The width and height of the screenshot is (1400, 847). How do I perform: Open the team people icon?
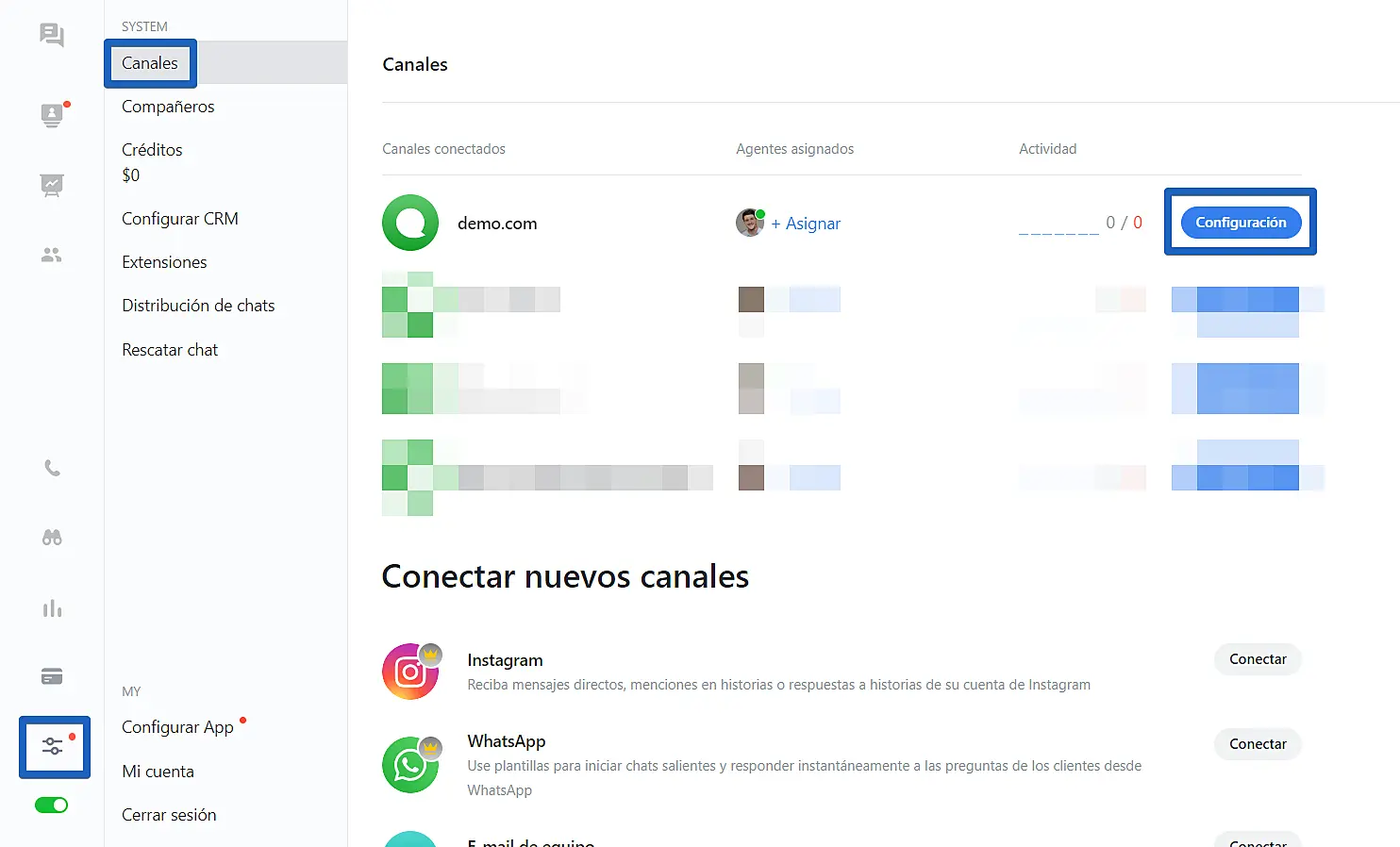52,256
